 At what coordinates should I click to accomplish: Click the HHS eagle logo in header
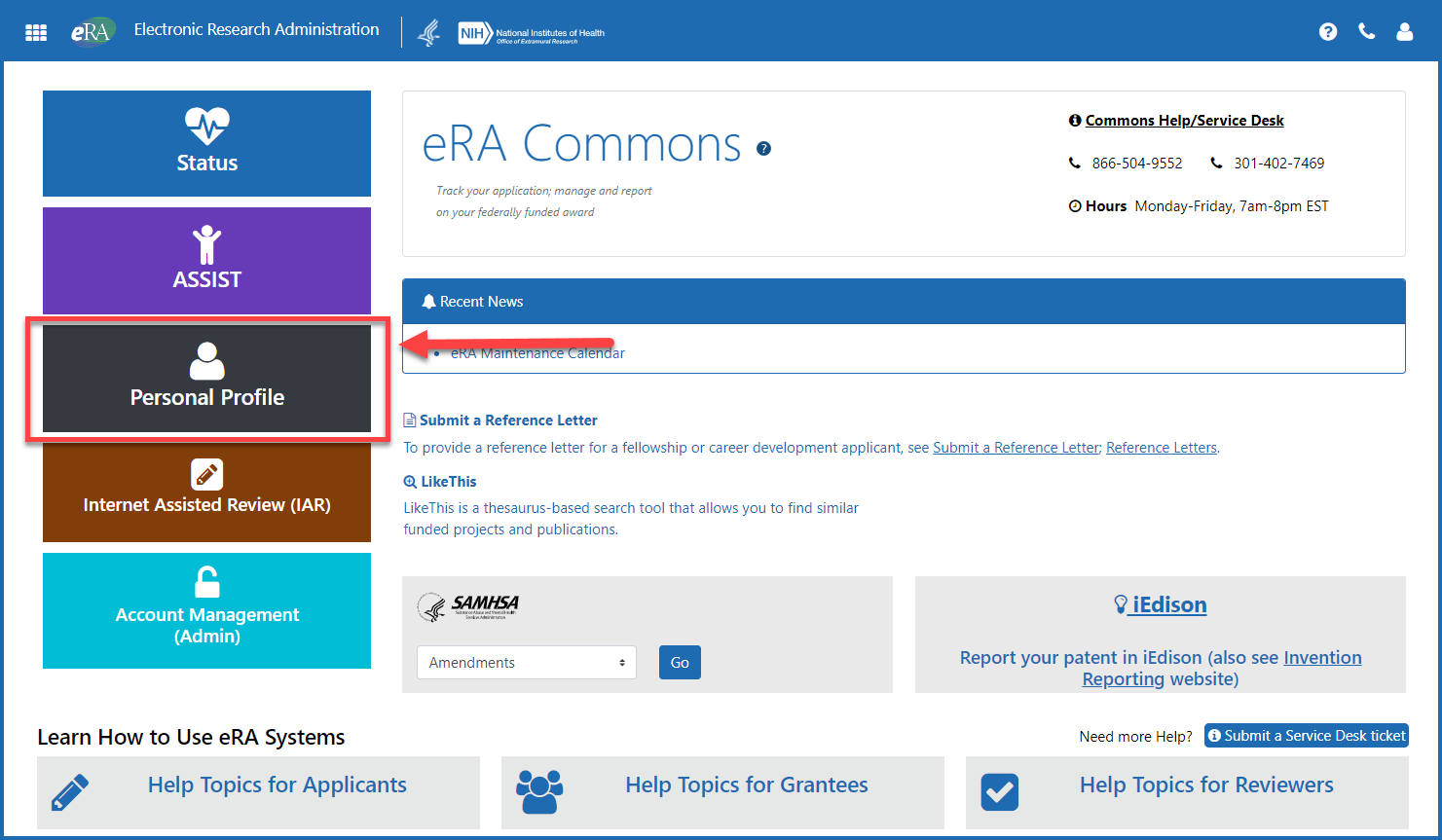click(429, 32)
